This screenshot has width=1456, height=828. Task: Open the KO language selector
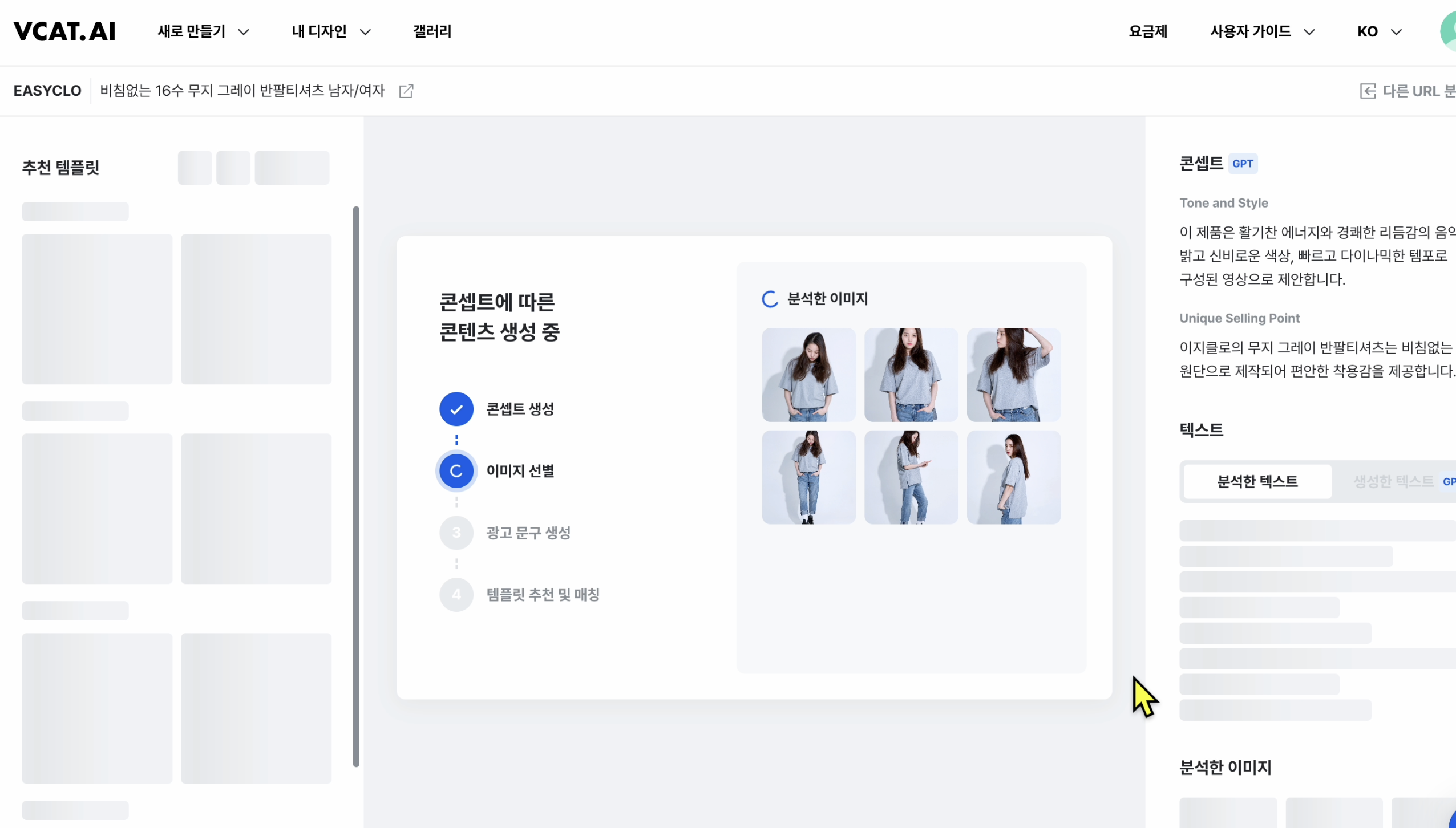pos(1379,31)
